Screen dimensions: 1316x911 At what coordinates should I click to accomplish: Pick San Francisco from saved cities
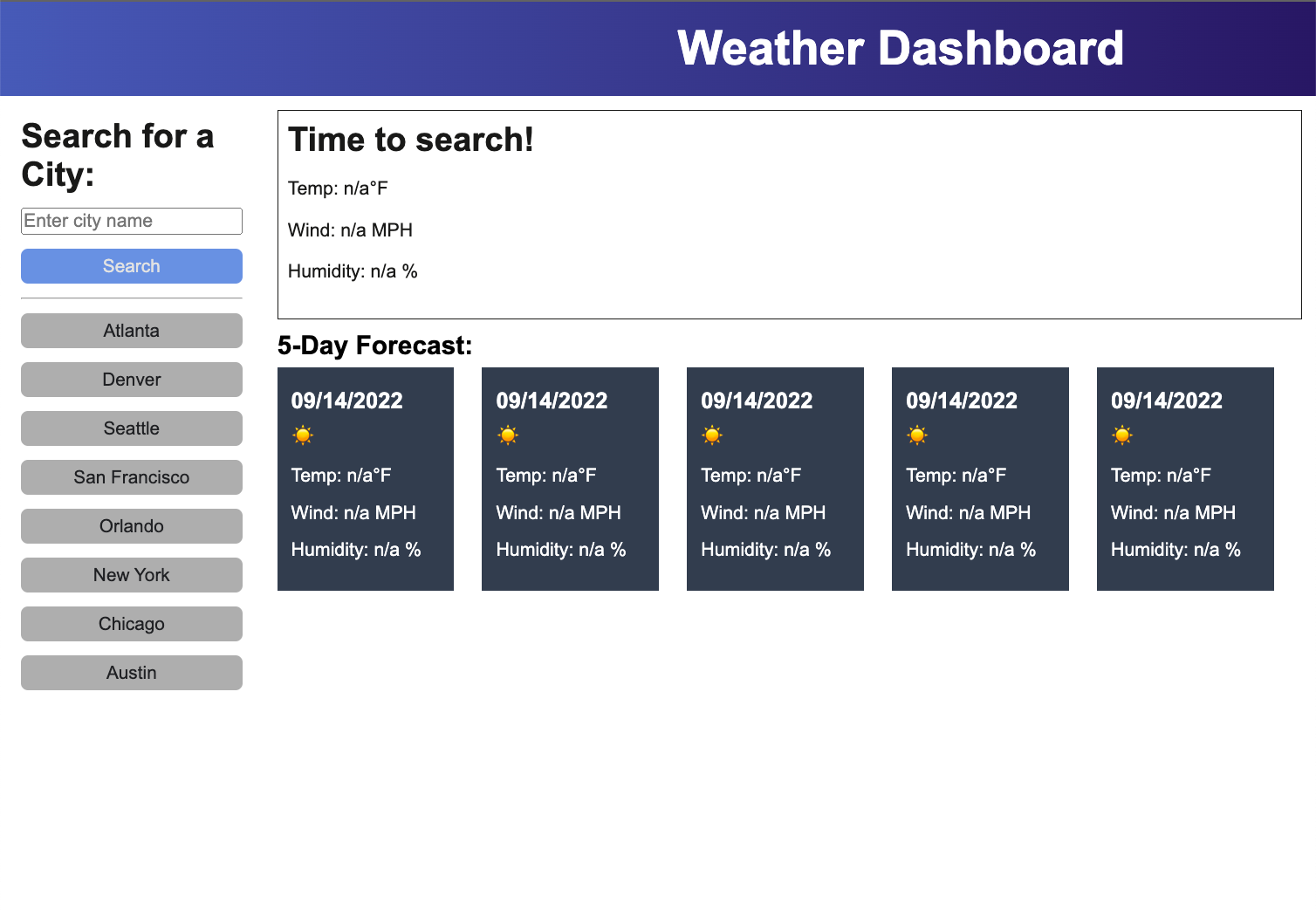(x=132, y=477)
